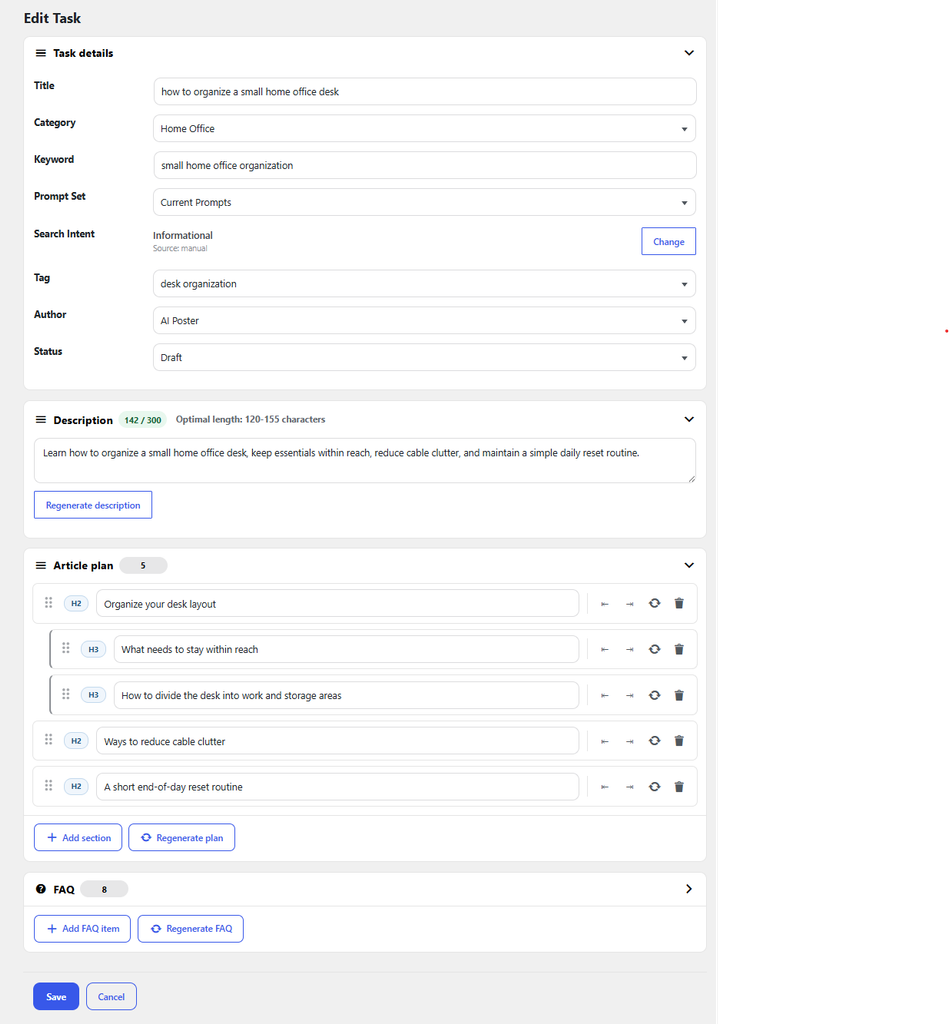Click the Regenerate FAQ button
Viewport: 949px width, 1024px height.
point(191,929)
